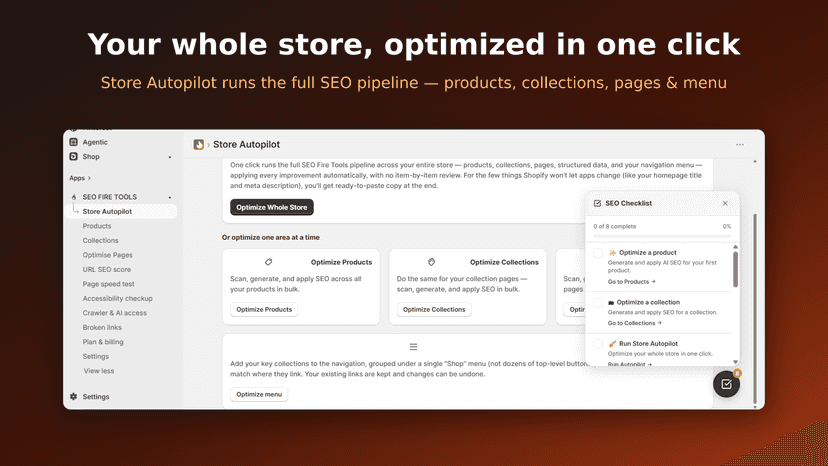Select Store Autopilot in sidebar

pyautogui.click(x=120, y=211)
